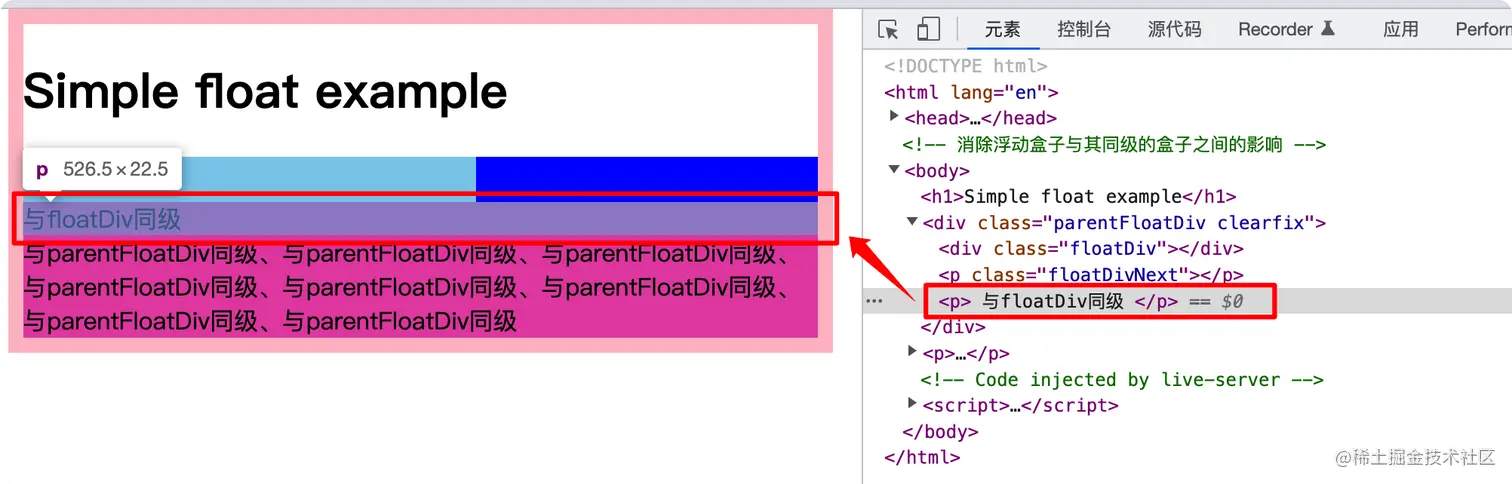
Task: Click the closing body tag line
Action: coord(940,431)
